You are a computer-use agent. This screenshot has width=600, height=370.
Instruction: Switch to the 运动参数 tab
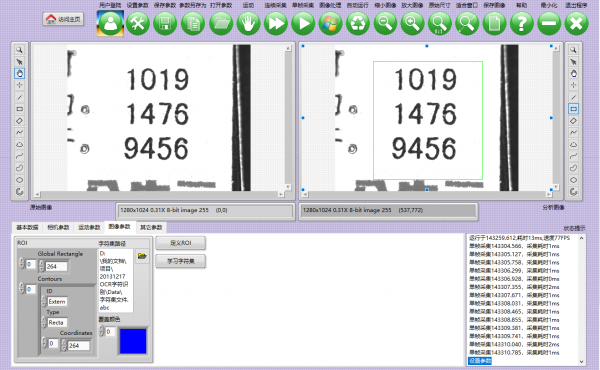click(89, 227)
